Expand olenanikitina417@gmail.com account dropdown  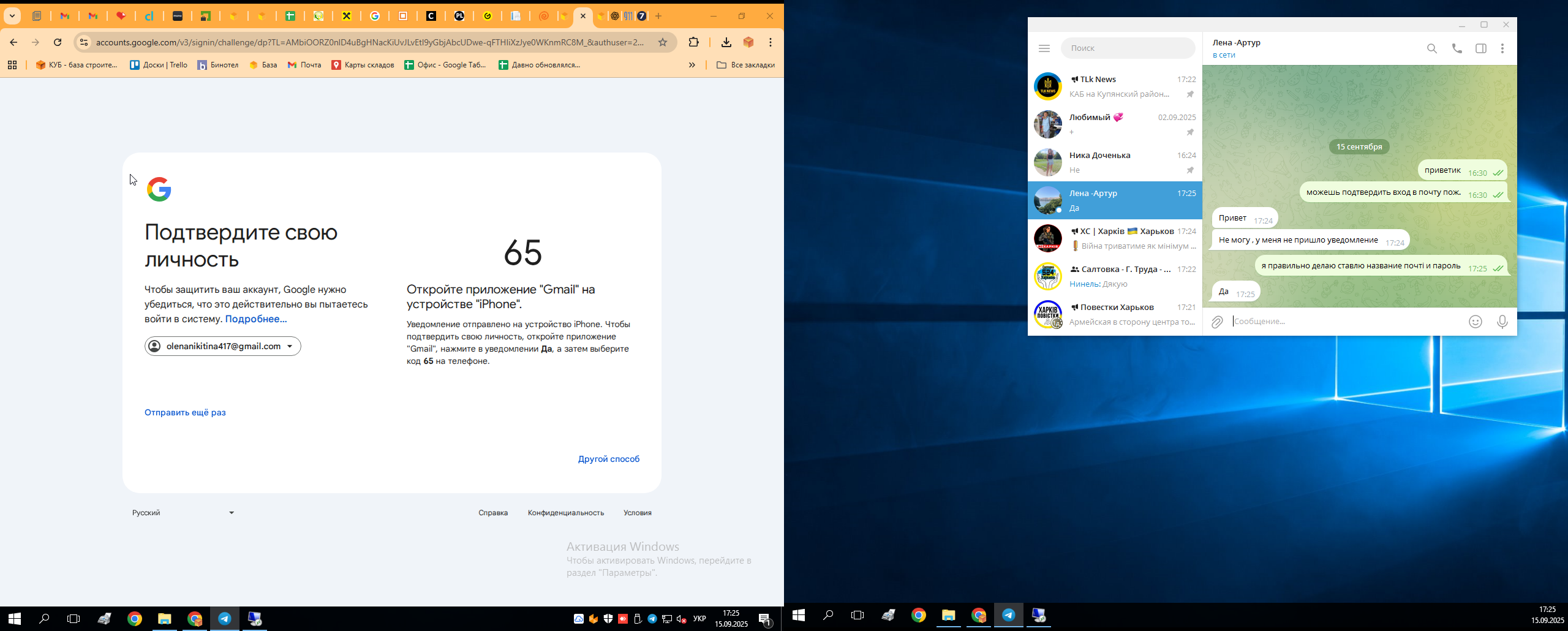223,346
